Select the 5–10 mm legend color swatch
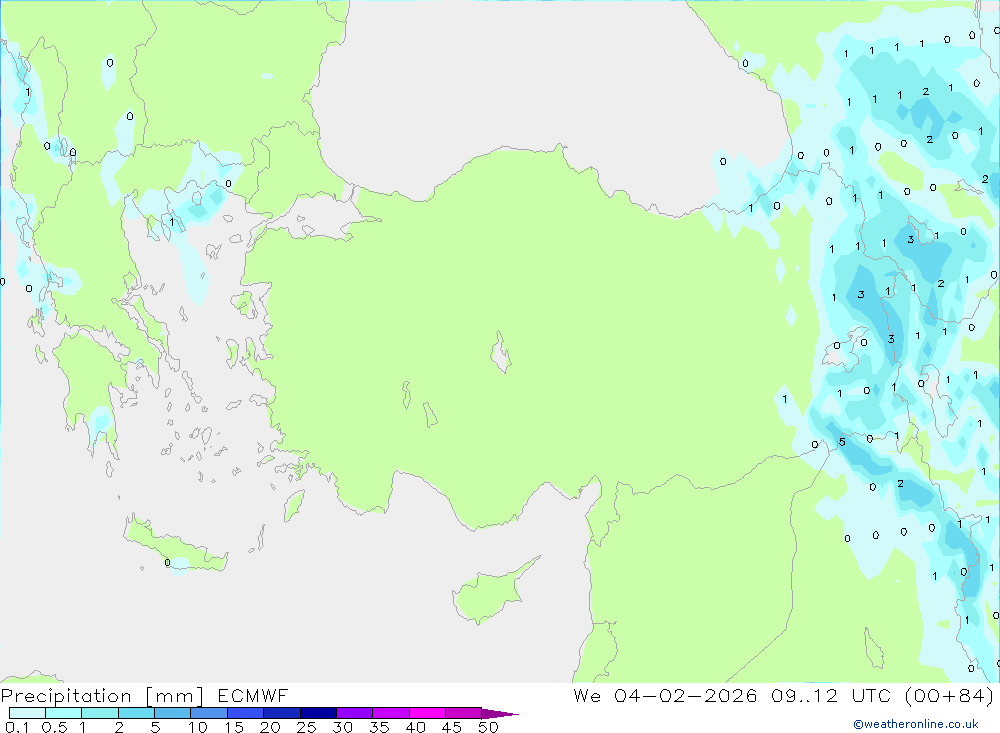 click(x=173, y=713)
